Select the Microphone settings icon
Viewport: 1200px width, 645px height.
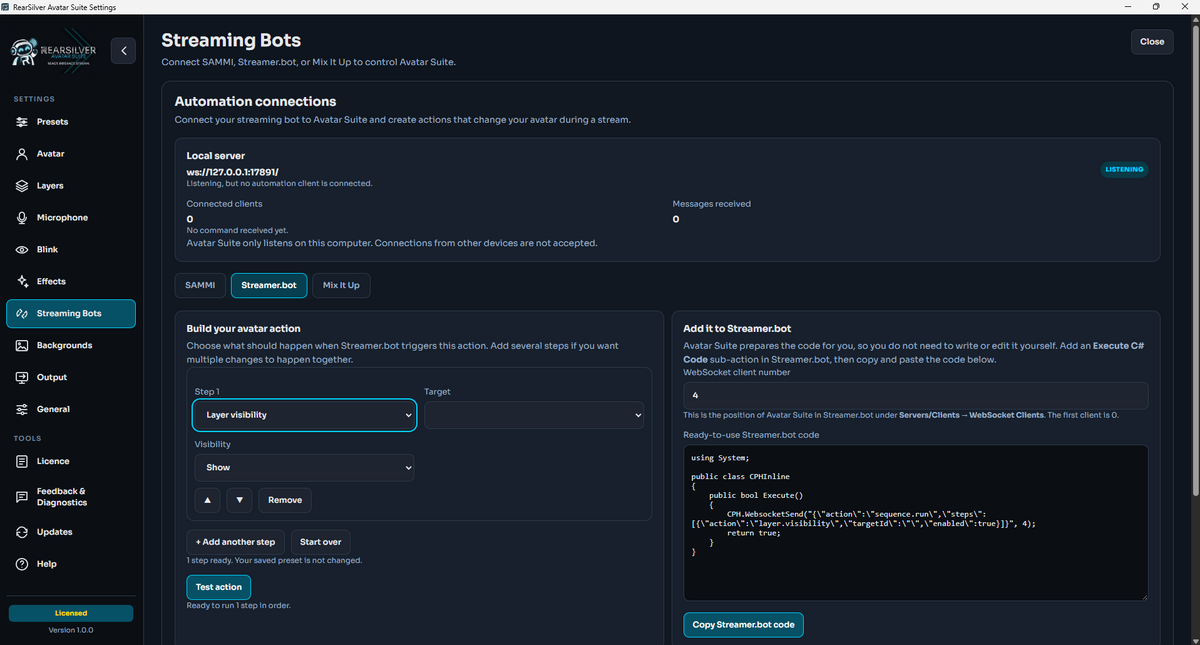(x=22, y=218)
